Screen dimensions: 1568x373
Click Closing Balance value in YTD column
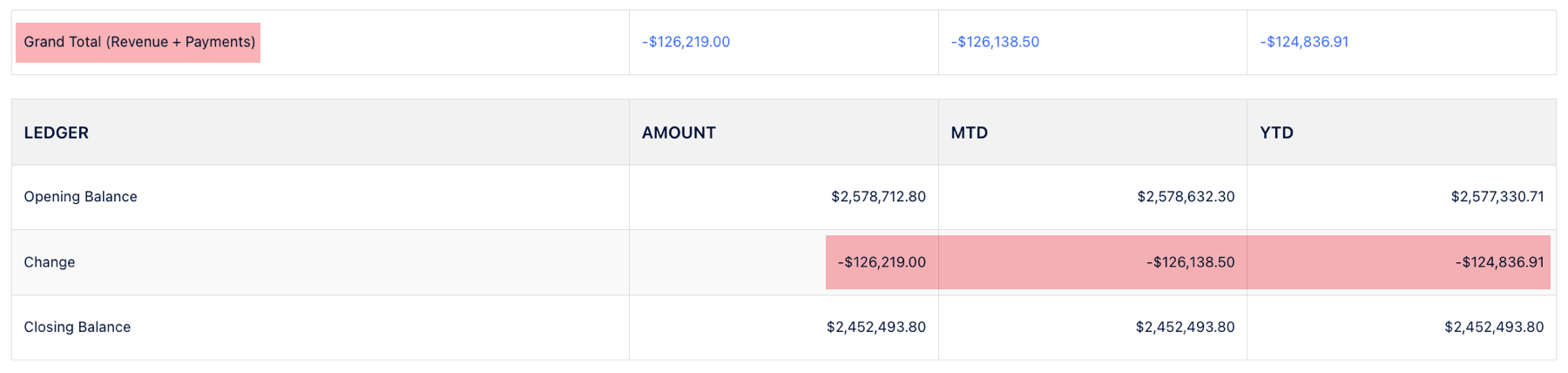tap(1494, 328)
